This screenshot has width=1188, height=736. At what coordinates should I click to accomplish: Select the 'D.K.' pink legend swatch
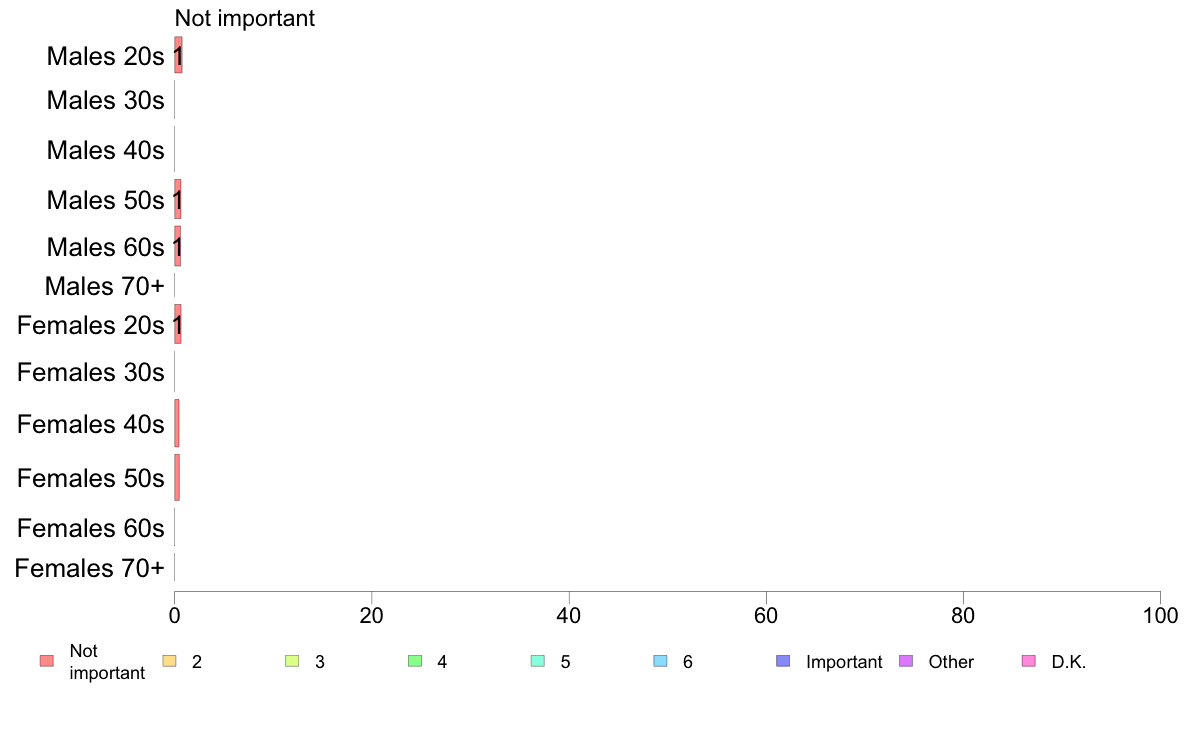(1029, 661)
